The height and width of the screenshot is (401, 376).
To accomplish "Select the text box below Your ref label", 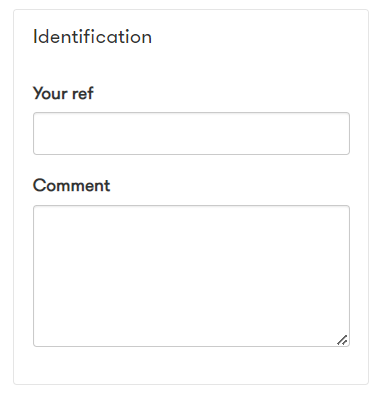I will tap(191, 133).
